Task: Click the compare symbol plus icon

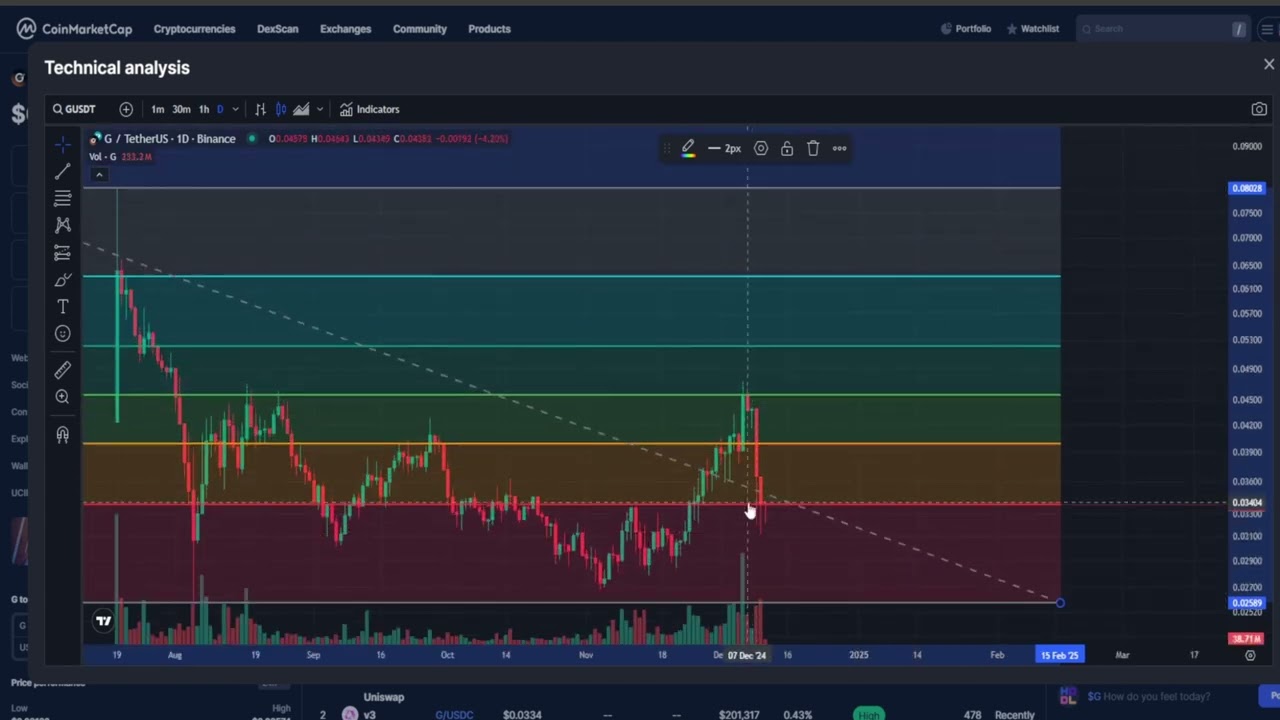Action: pyautogui.click(x=126, y=109)
